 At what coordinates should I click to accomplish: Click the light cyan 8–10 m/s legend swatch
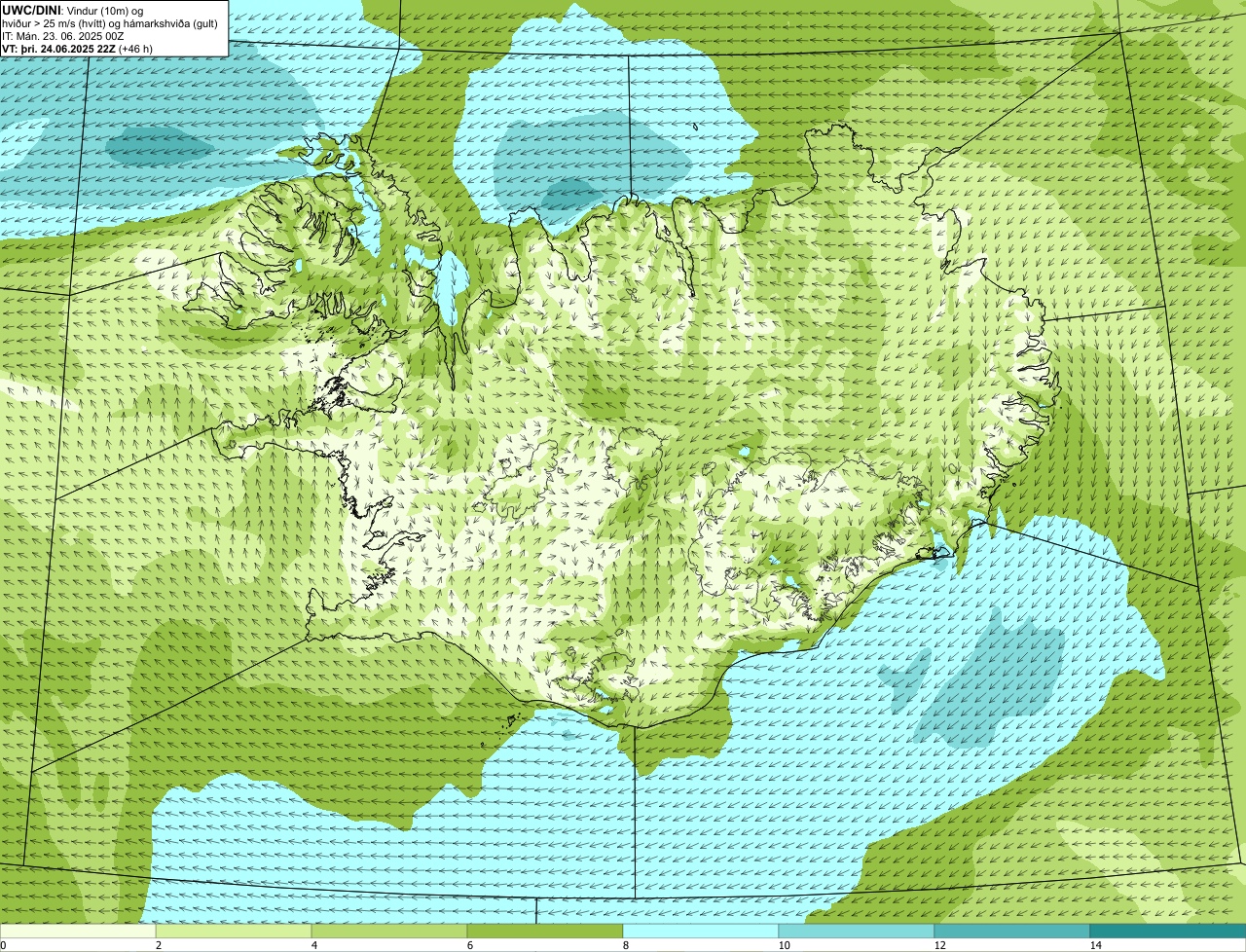701,932
